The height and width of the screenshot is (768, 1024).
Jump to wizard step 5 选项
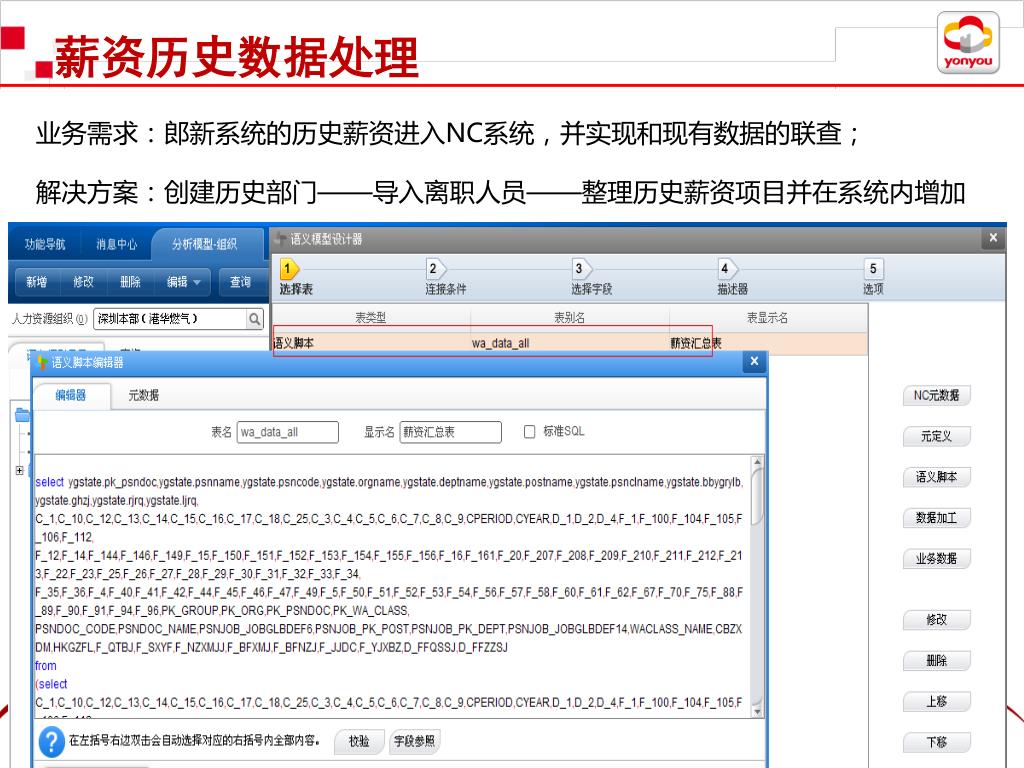[x=873, y=269]
